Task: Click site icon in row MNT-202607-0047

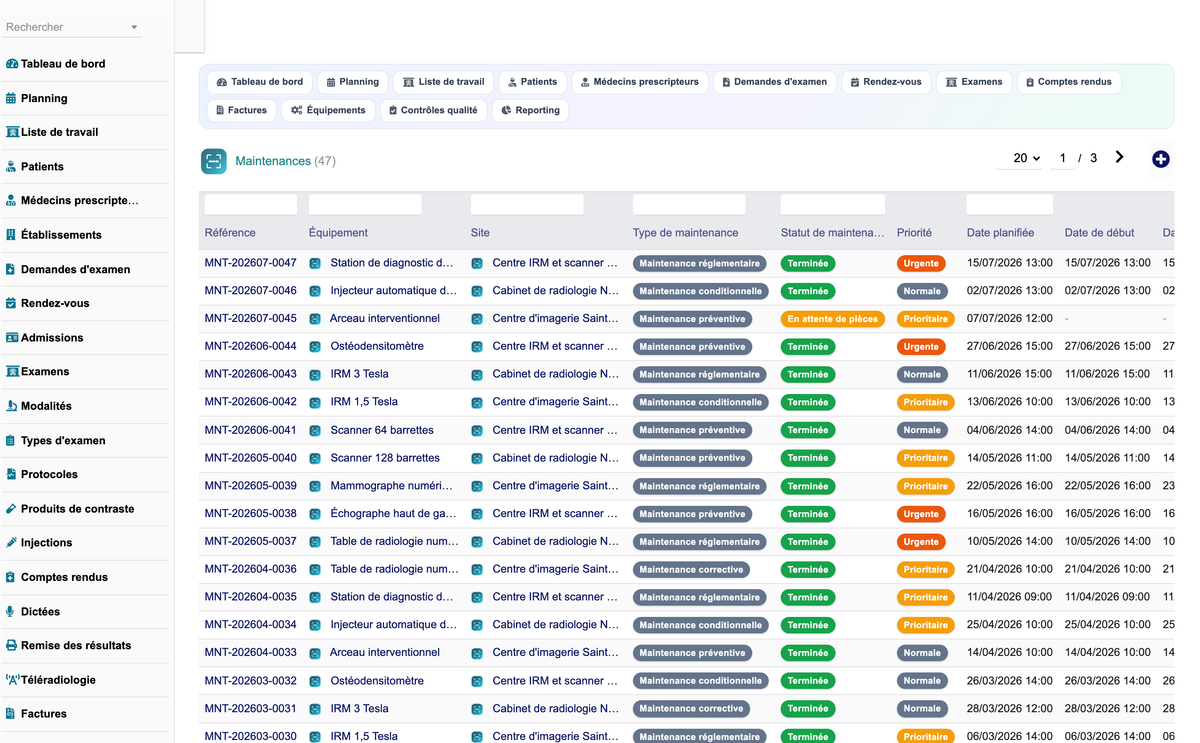Action: point(477,263)
